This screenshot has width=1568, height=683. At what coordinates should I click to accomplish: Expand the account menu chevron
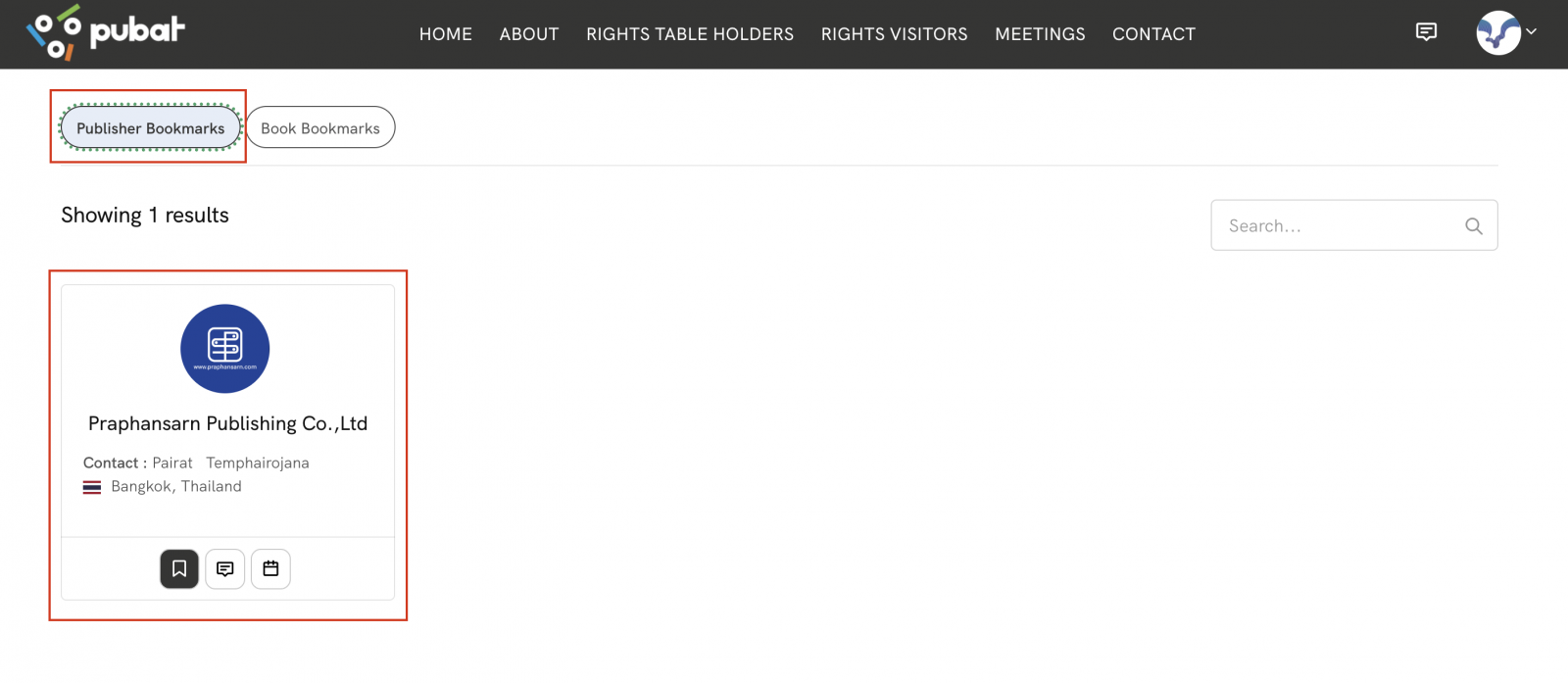coord(1532,31)
